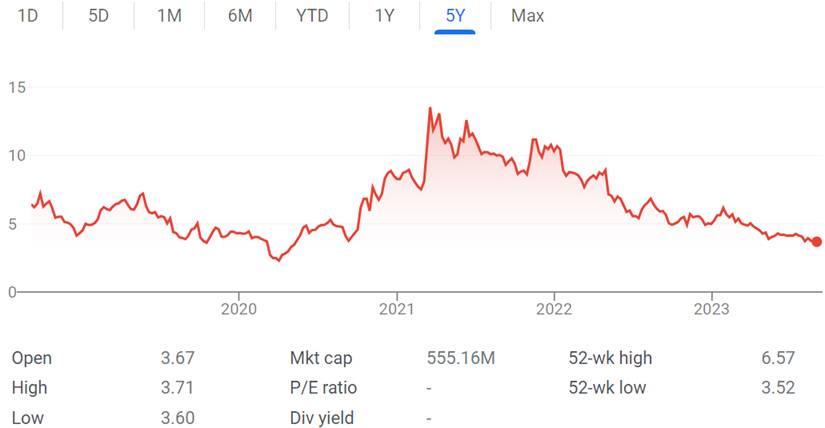Click the Open price 3.67
The image size is (825, 428).
point(178,358)
